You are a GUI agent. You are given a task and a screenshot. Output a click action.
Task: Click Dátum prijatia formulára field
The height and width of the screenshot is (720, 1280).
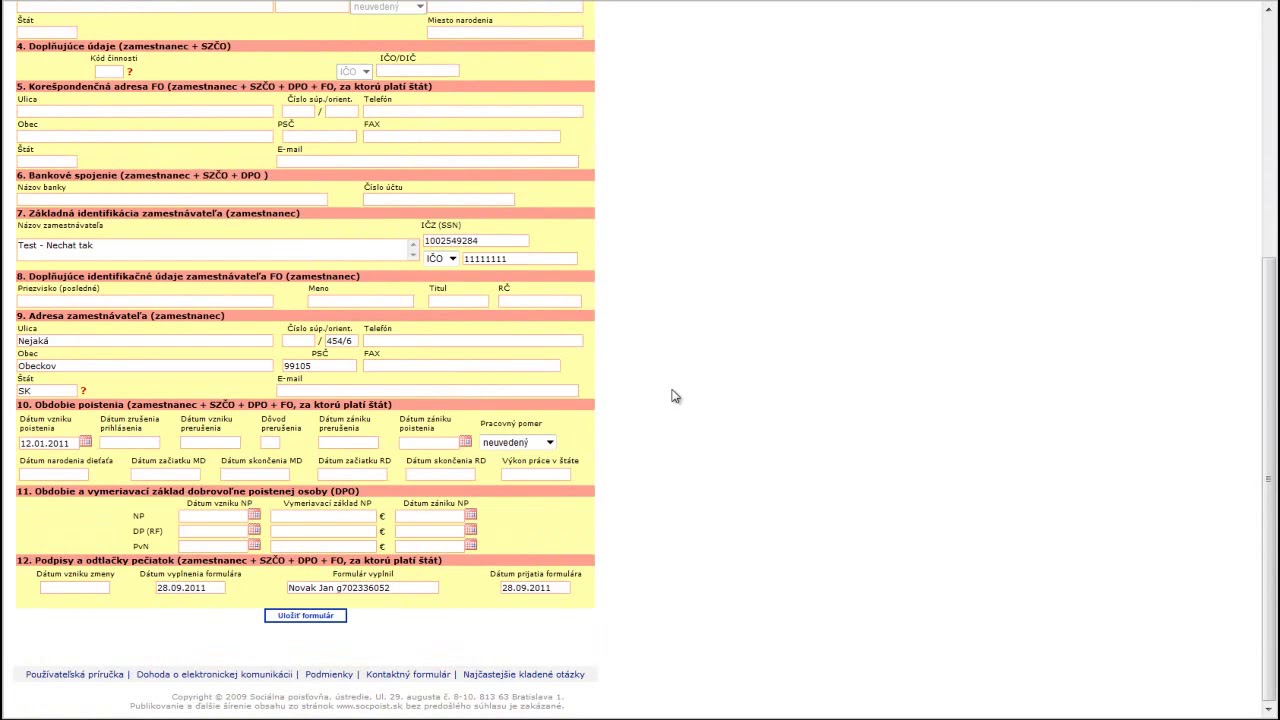coord(535,588)
